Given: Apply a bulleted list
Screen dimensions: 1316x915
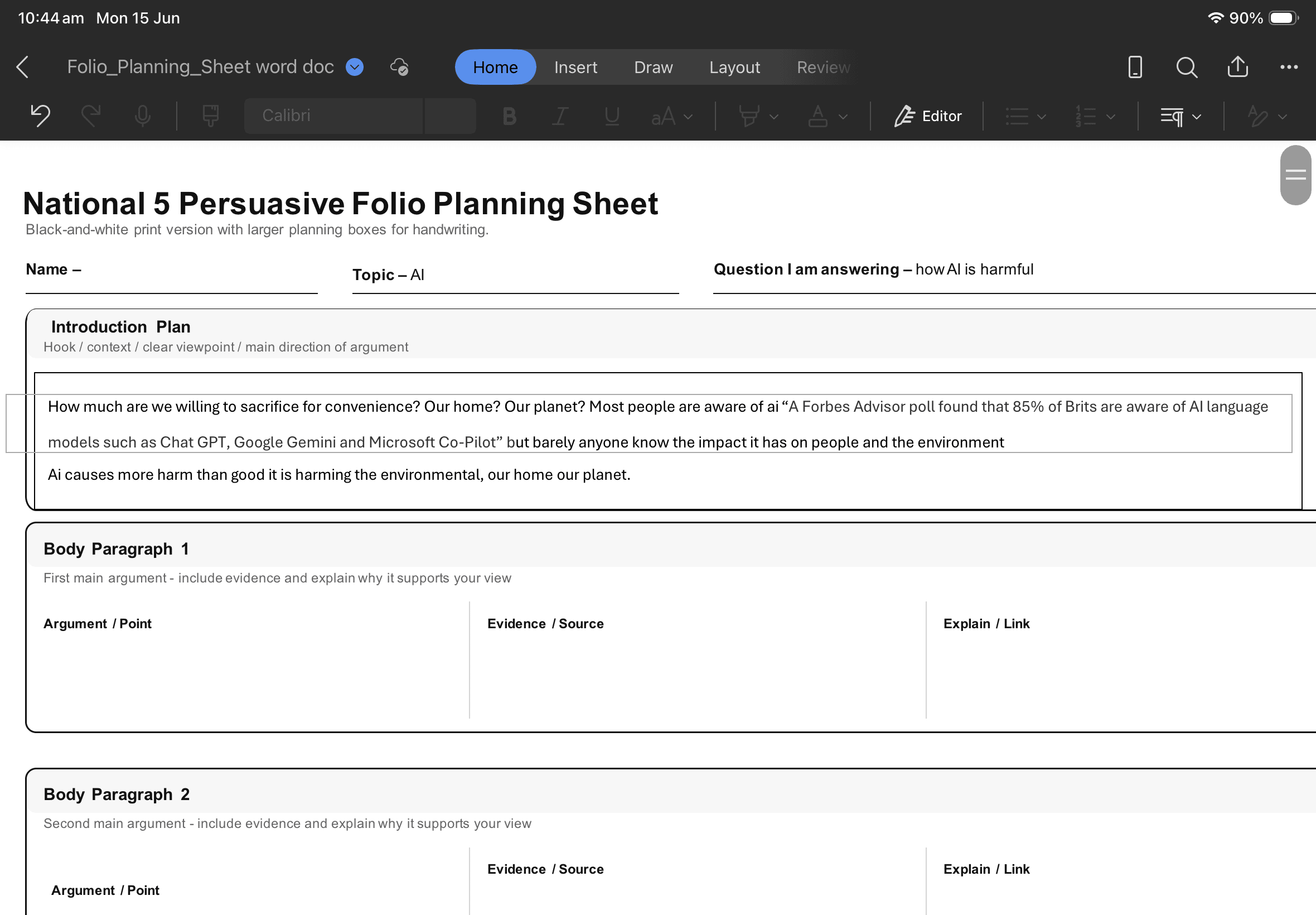Looking at the screenshot, I should [1017, 117].
